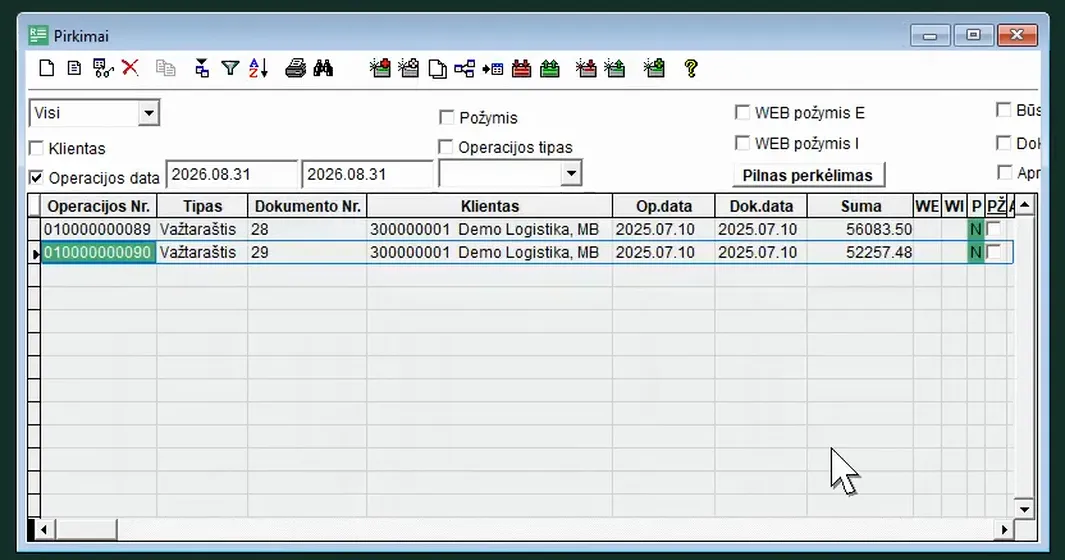Select operation number 010000000089 cell
Image resolution: width=1065 pixels, height=560 pixels.
point(98,229)
